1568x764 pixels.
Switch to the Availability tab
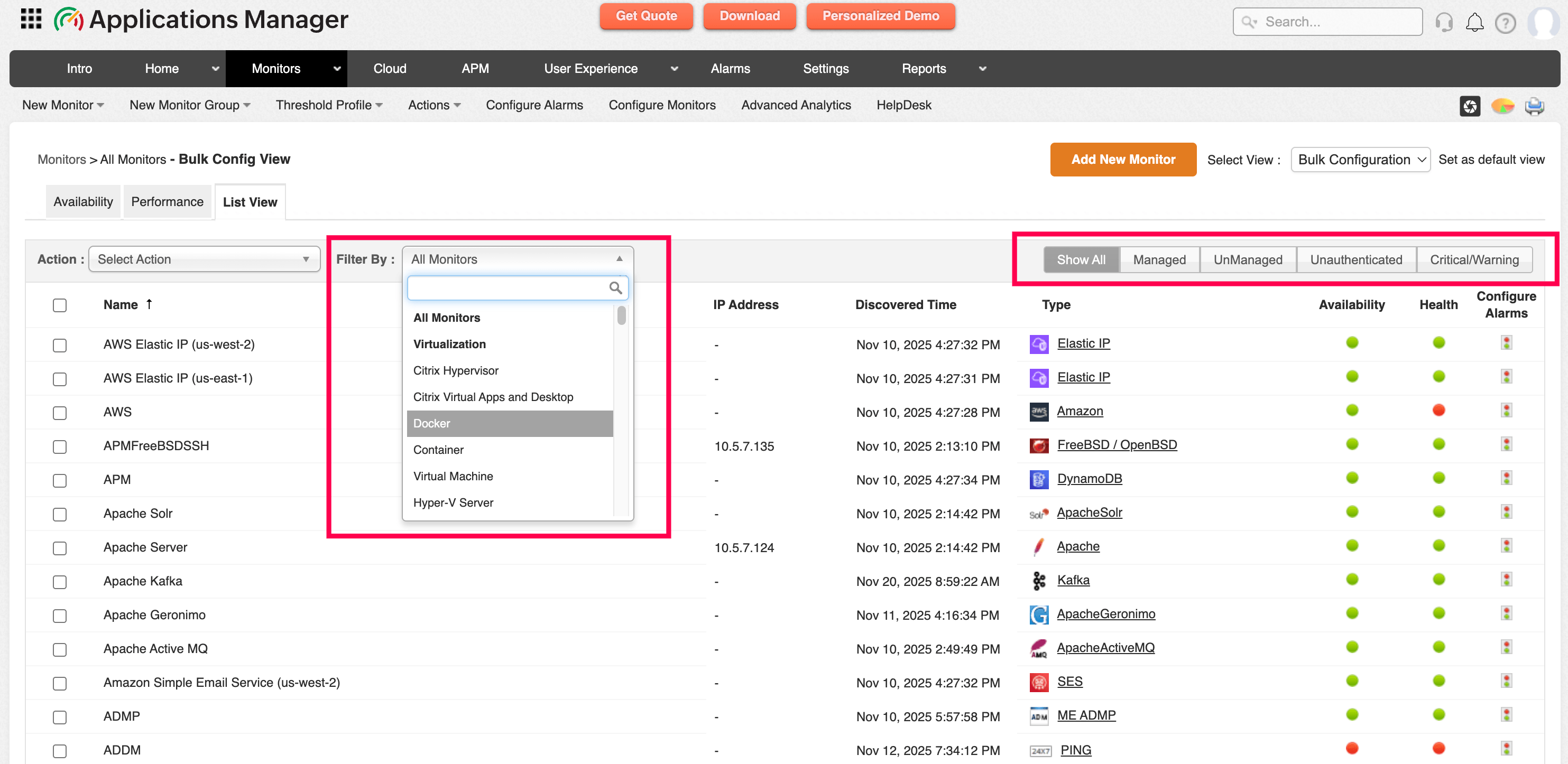click(84, 202)
